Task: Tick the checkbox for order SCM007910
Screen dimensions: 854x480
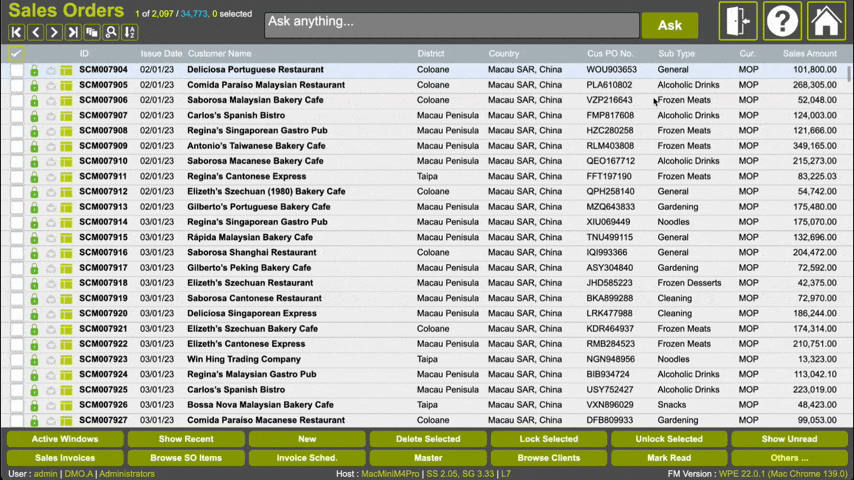Action: pyautogui.click(x=17, y=161)
